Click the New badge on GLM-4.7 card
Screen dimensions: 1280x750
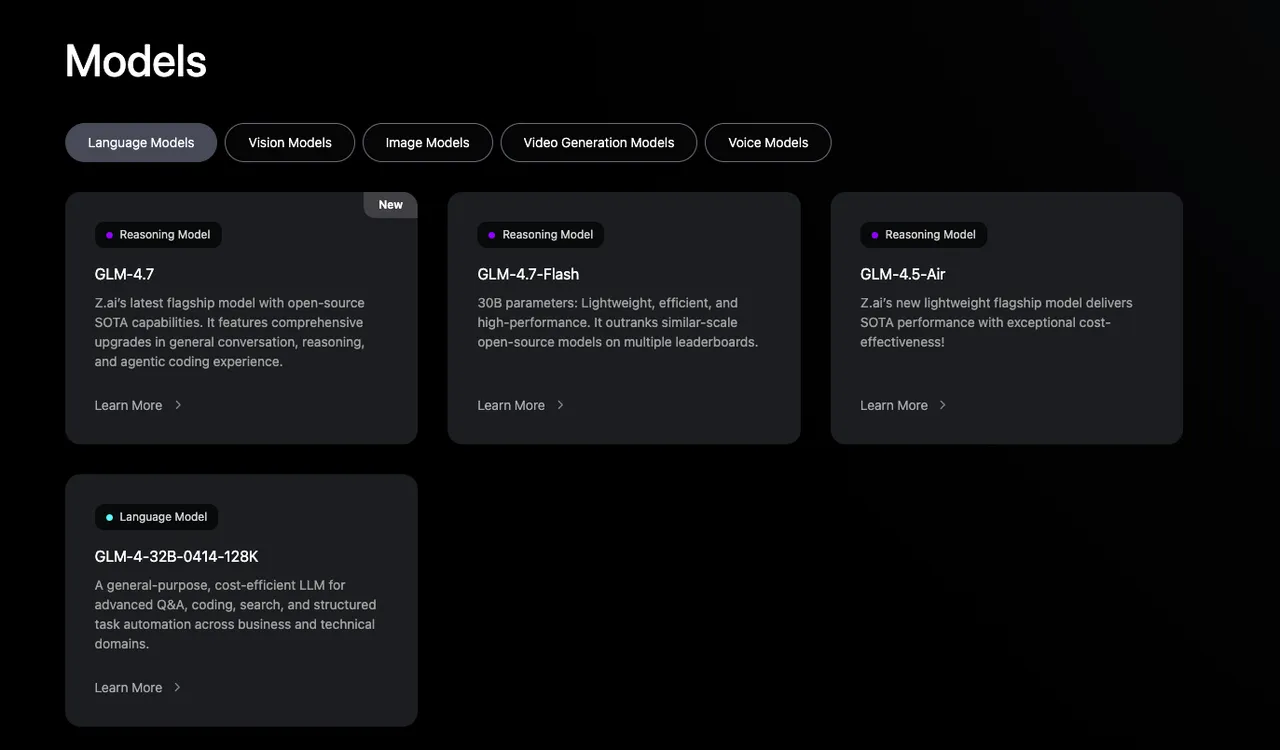click(390, 205)
